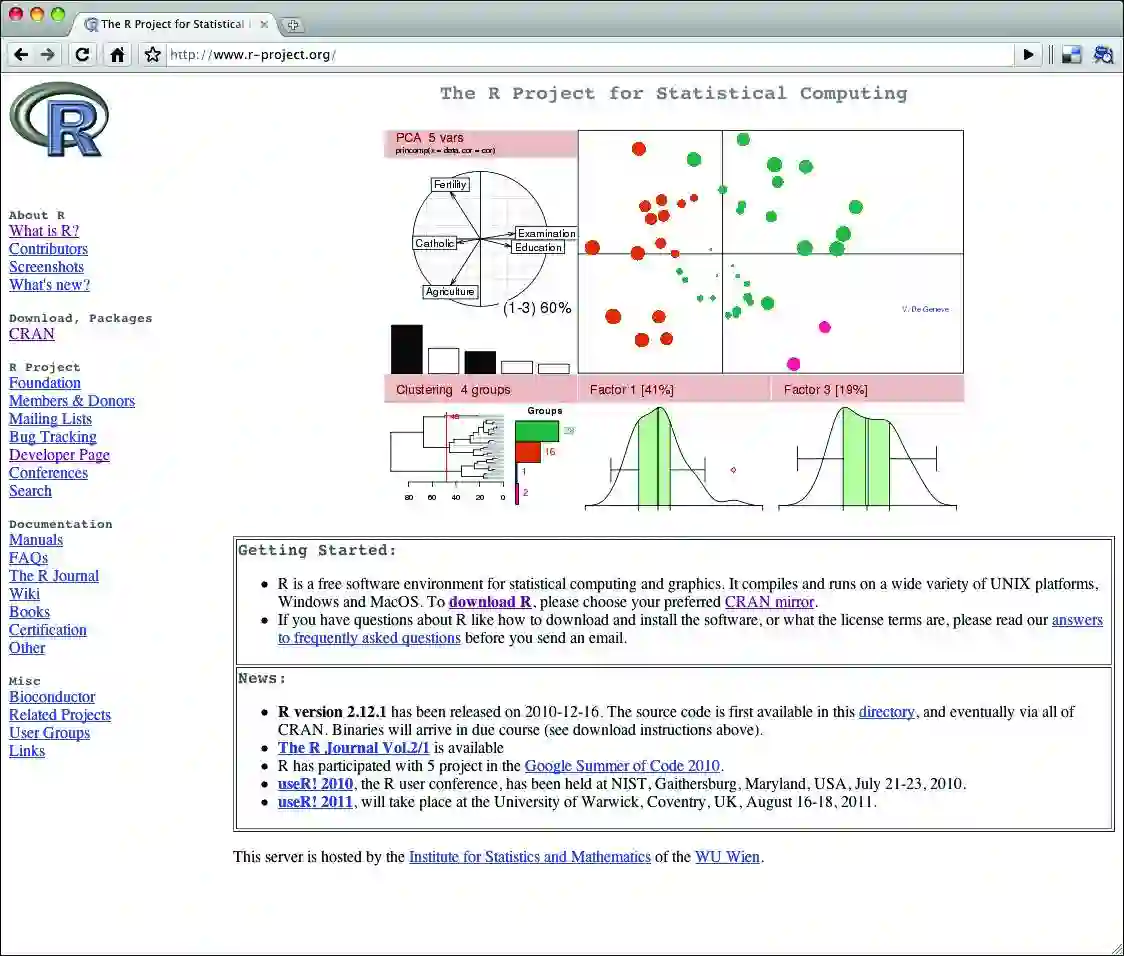Open Institute for Statistics and Mathematics link
The height and width of the screenshot is (956, 1124).
click(530, 856)
